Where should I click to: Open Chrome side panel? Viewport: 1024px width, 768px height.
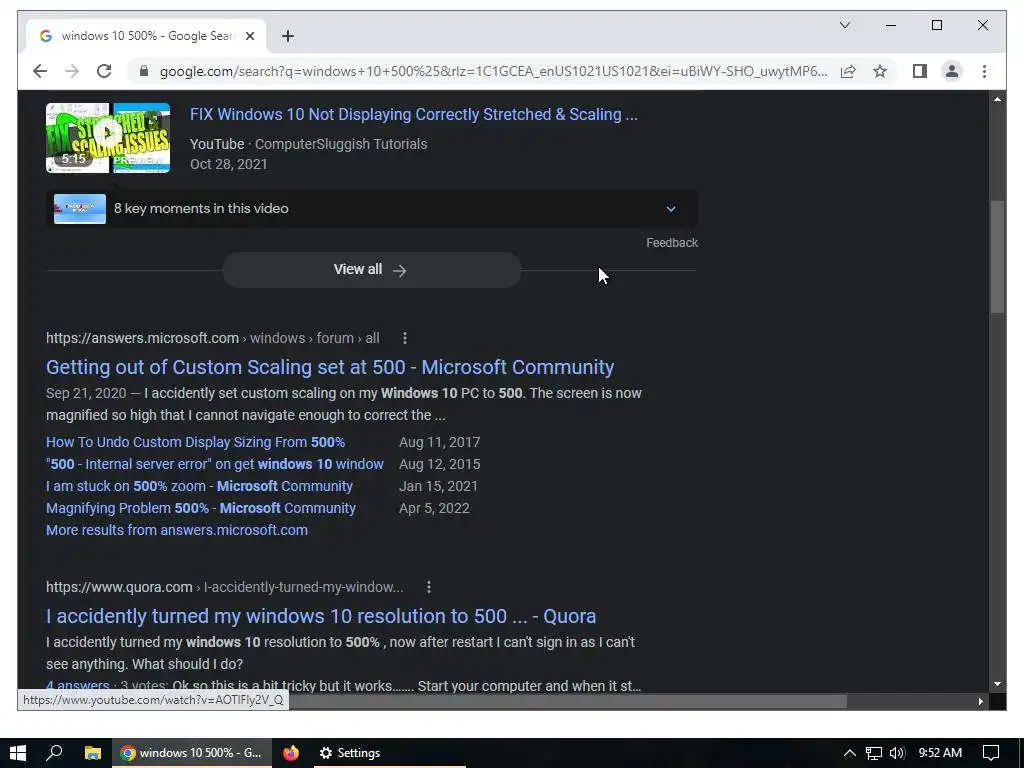[920, 71]
